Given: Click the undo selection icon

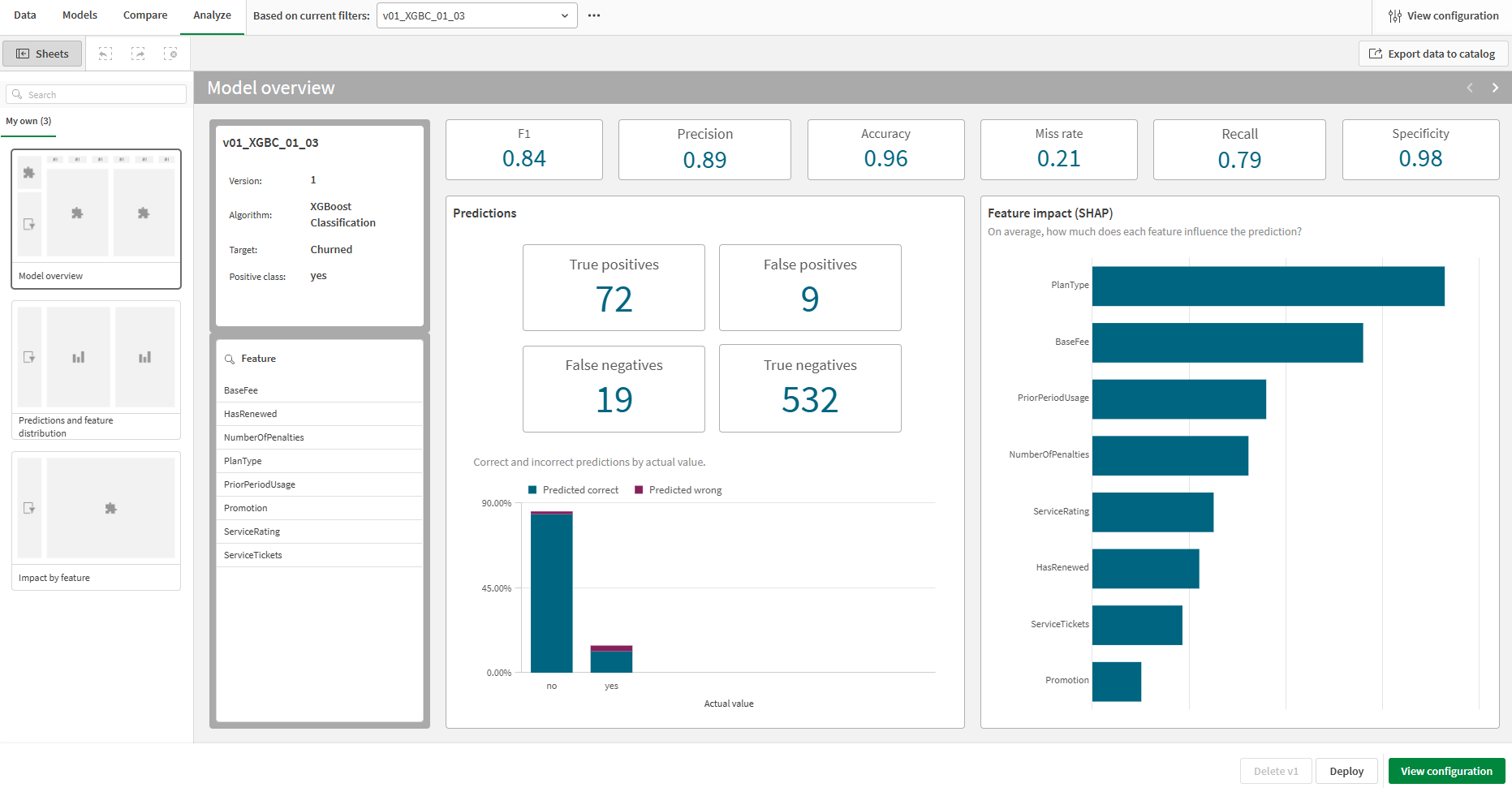Looking at the screenshot, I should (x=106, y=53).
